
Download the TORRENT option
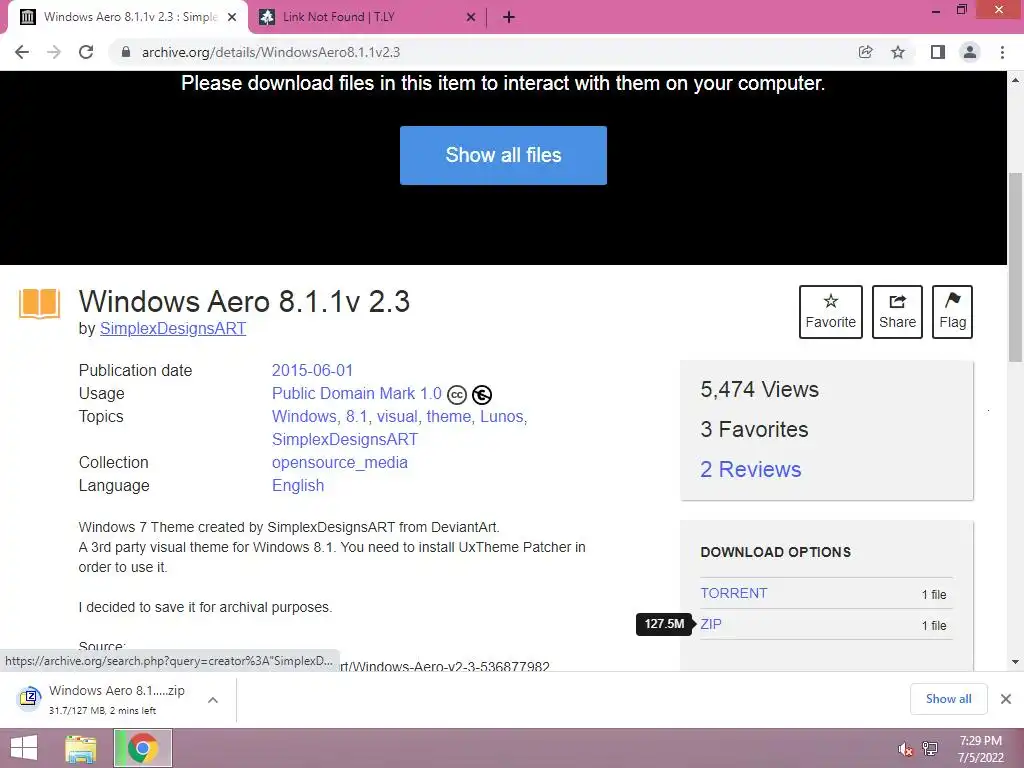[733, 593]
